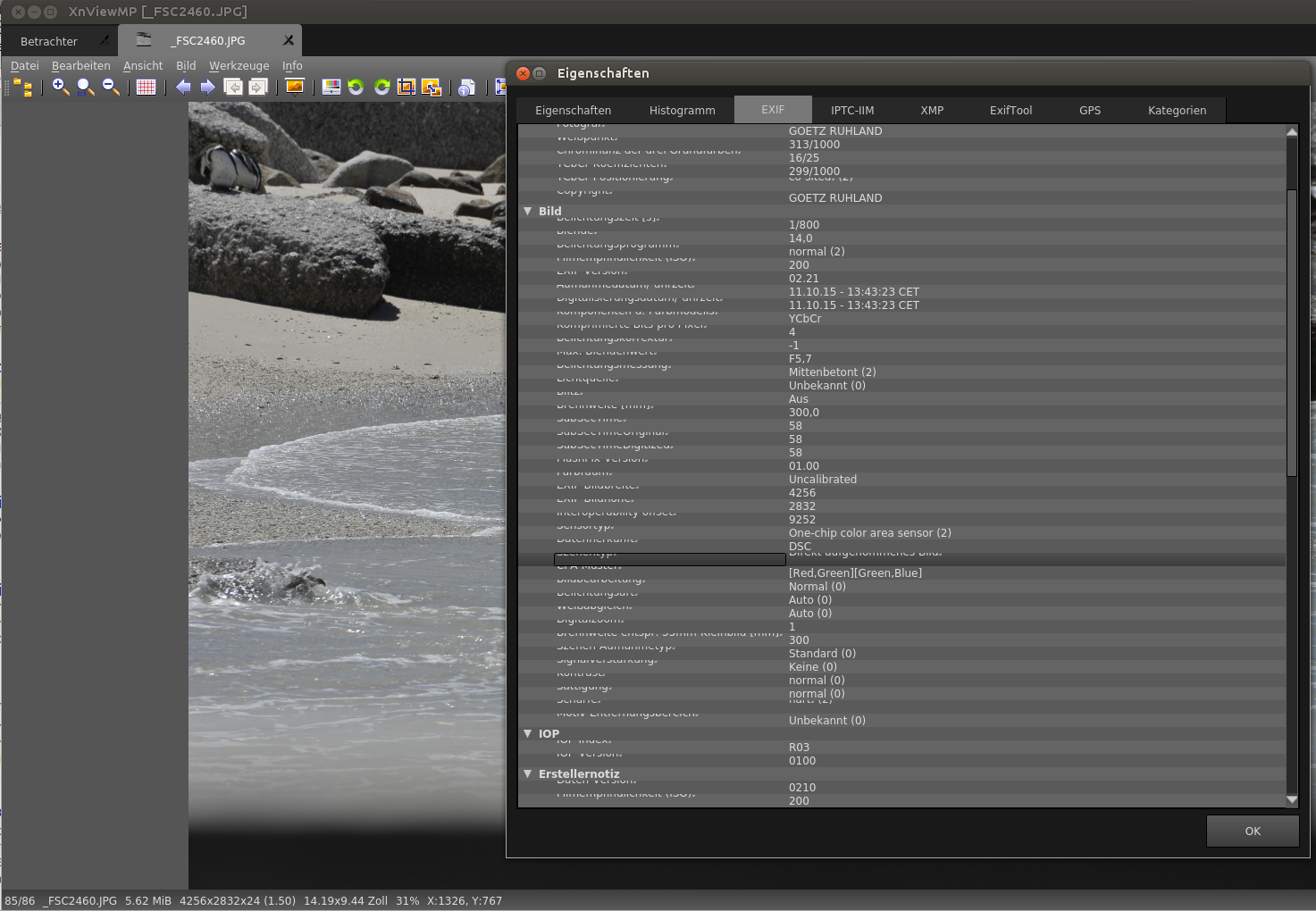
Task: Open the browser folder tree icon
Action: click(x=23, y=88)
